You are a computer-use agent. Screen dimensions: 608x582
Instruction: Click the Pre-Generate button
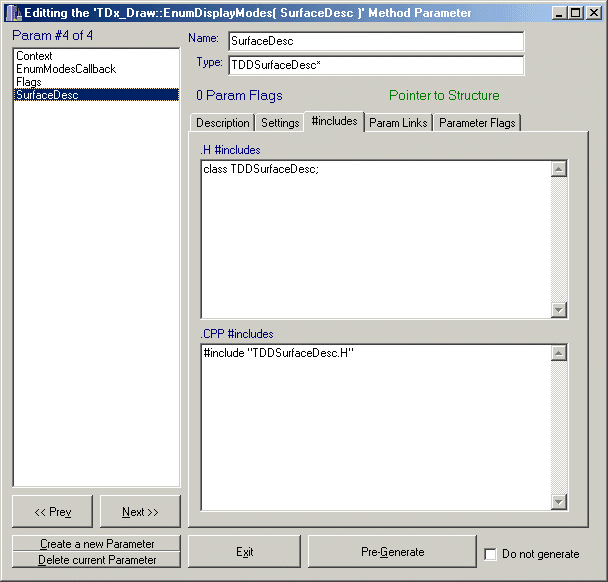point(392,552)
